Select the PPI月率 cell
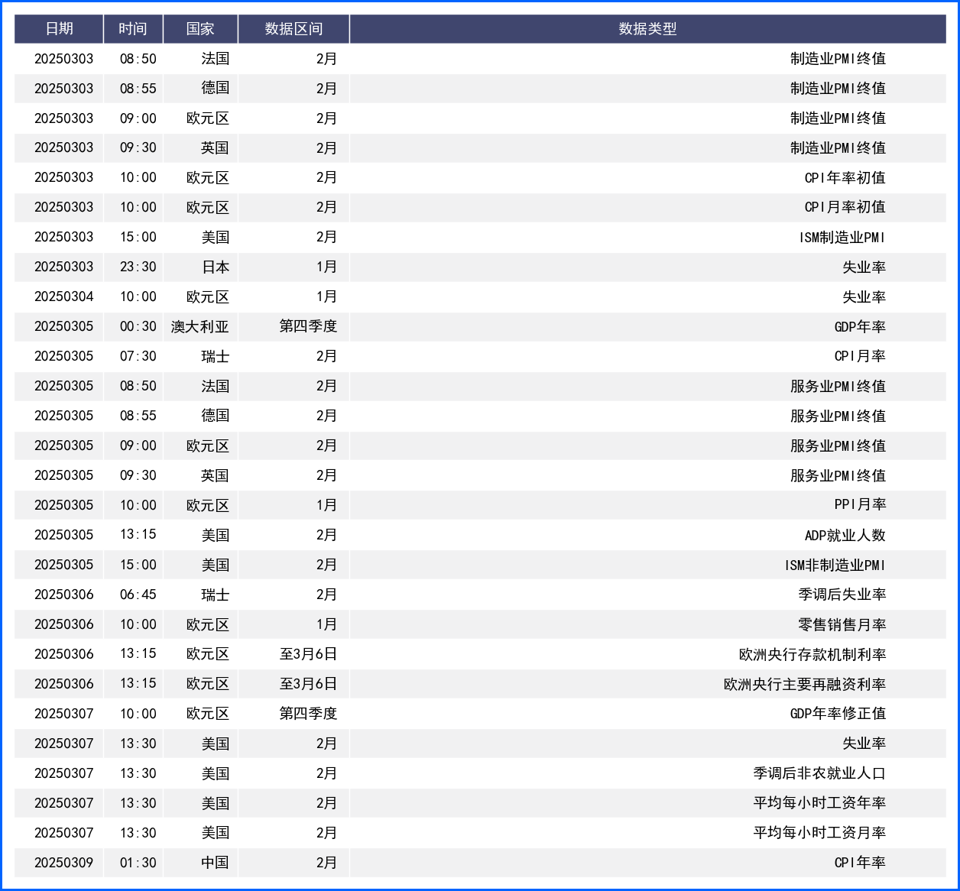Image resolution: width=960 pixels, height=891 pixels. (x=860, y=505)
